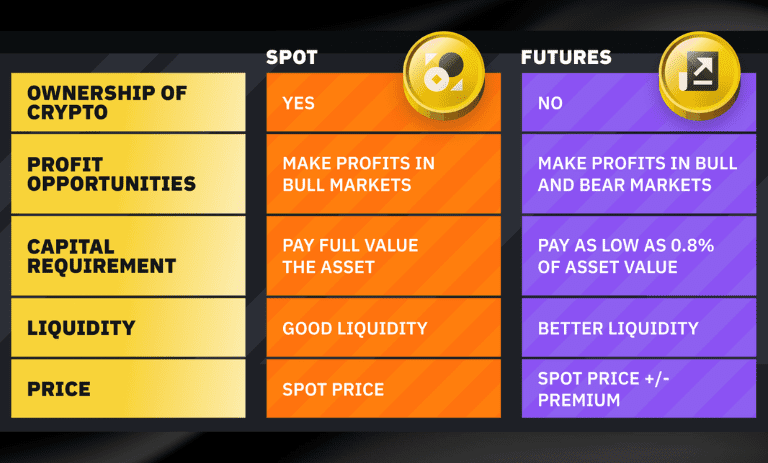Click Make Profits in Bull Markets cell
The height and width of the screenshot is (463, 768).
pos(384,174)
